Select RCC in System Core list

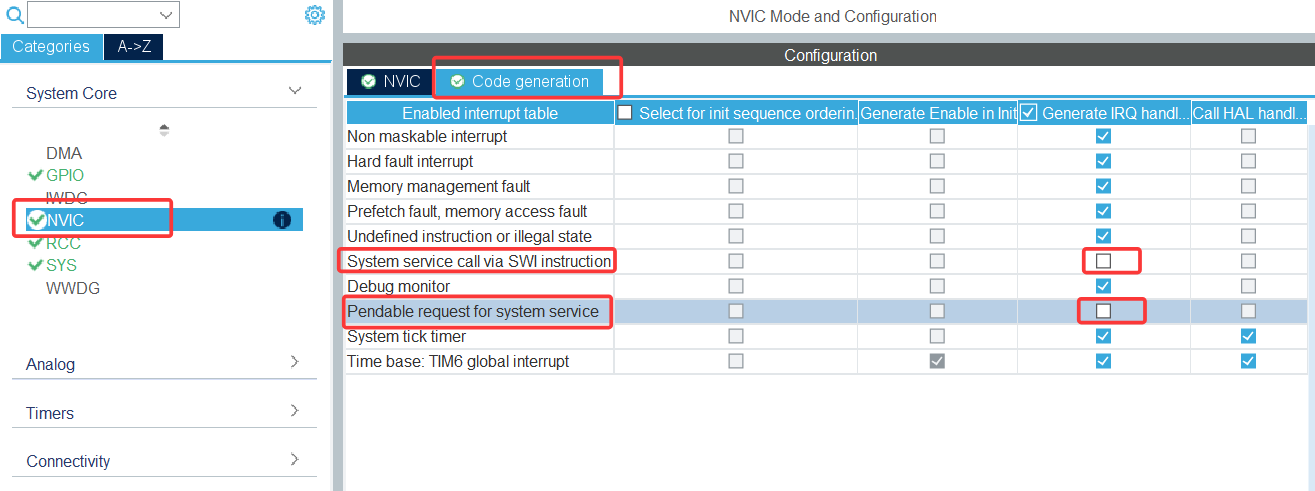63,243
